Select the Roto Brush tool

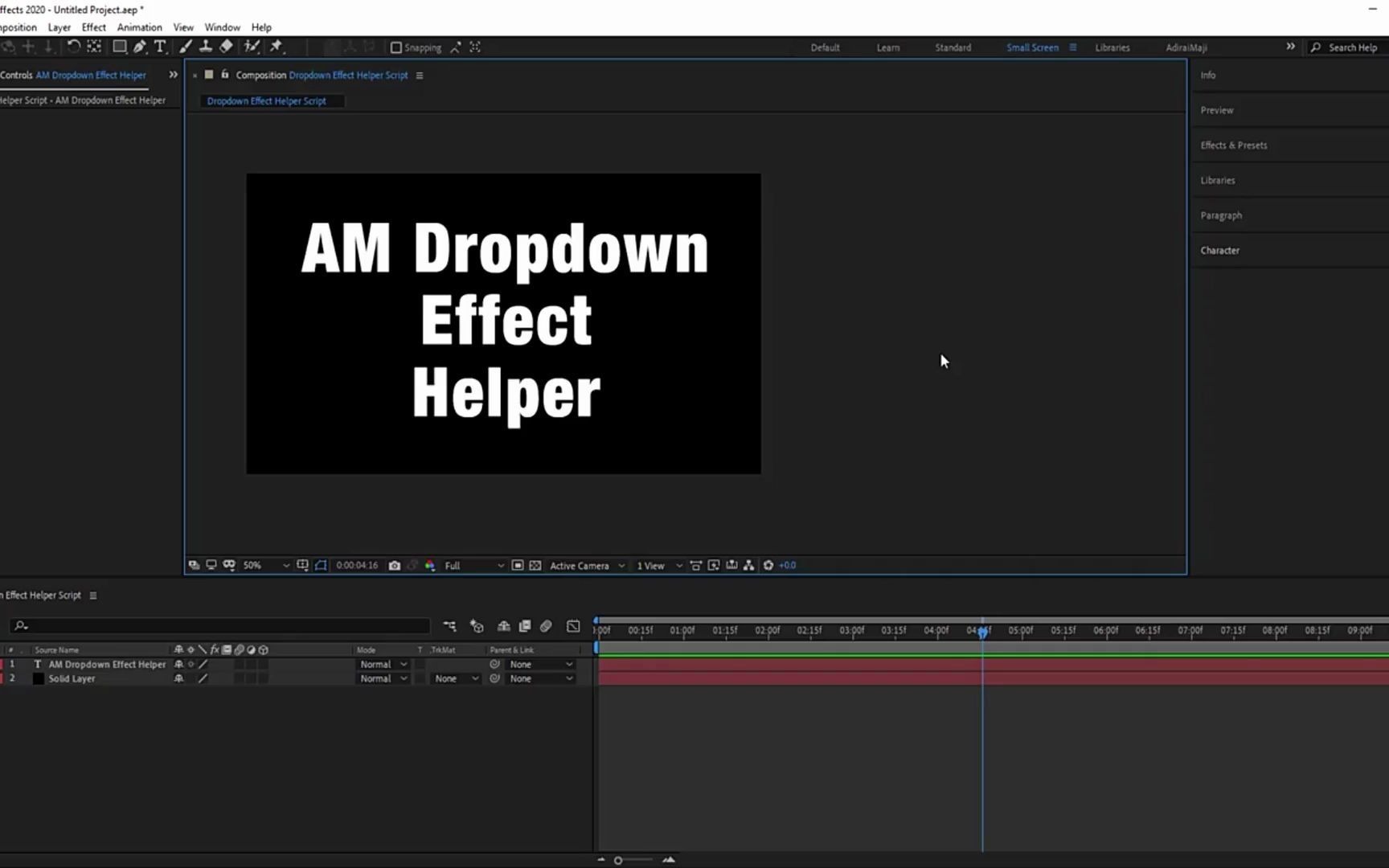pos(251,47)
